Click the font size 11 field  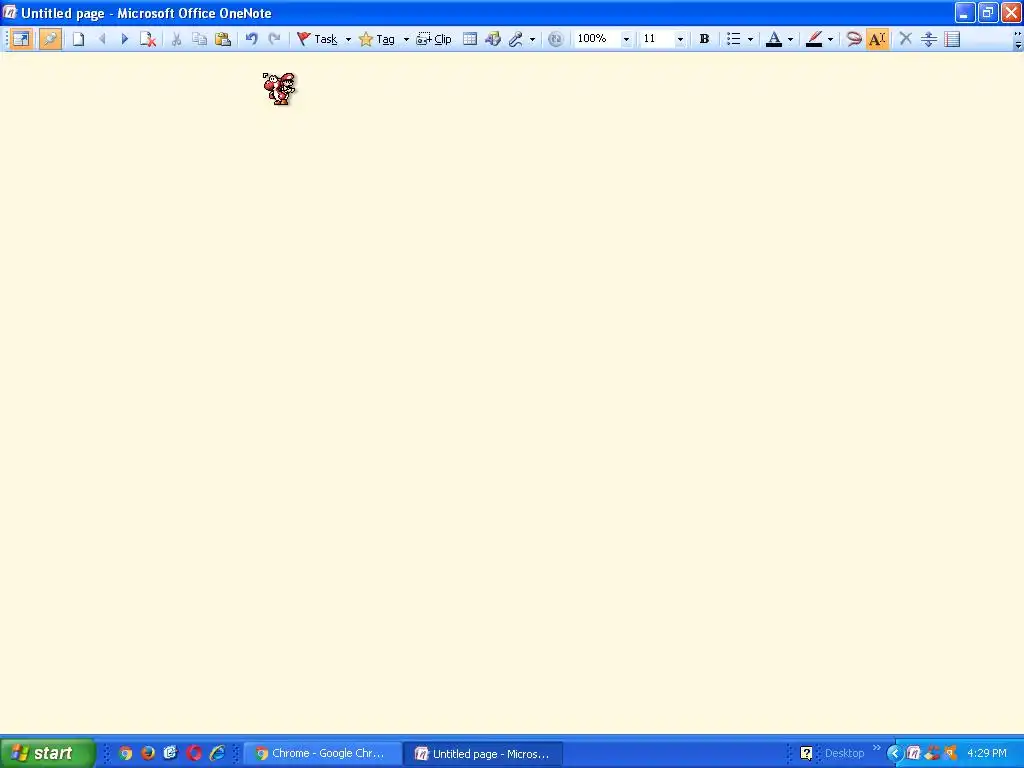coord(657,39)
